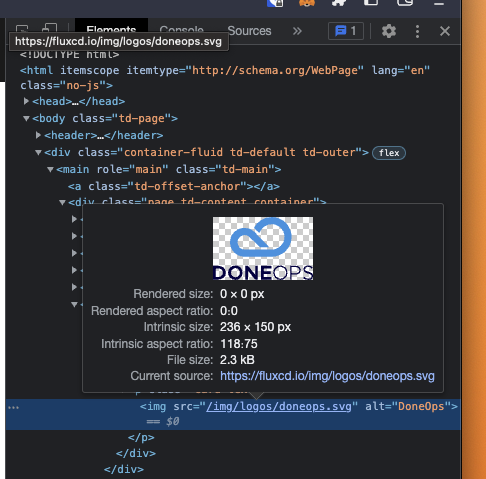Viewport: 486px width, 479px height.
Task: Click the intrinsic aspect ratio 118:75 value
Action: click(239, 344)
